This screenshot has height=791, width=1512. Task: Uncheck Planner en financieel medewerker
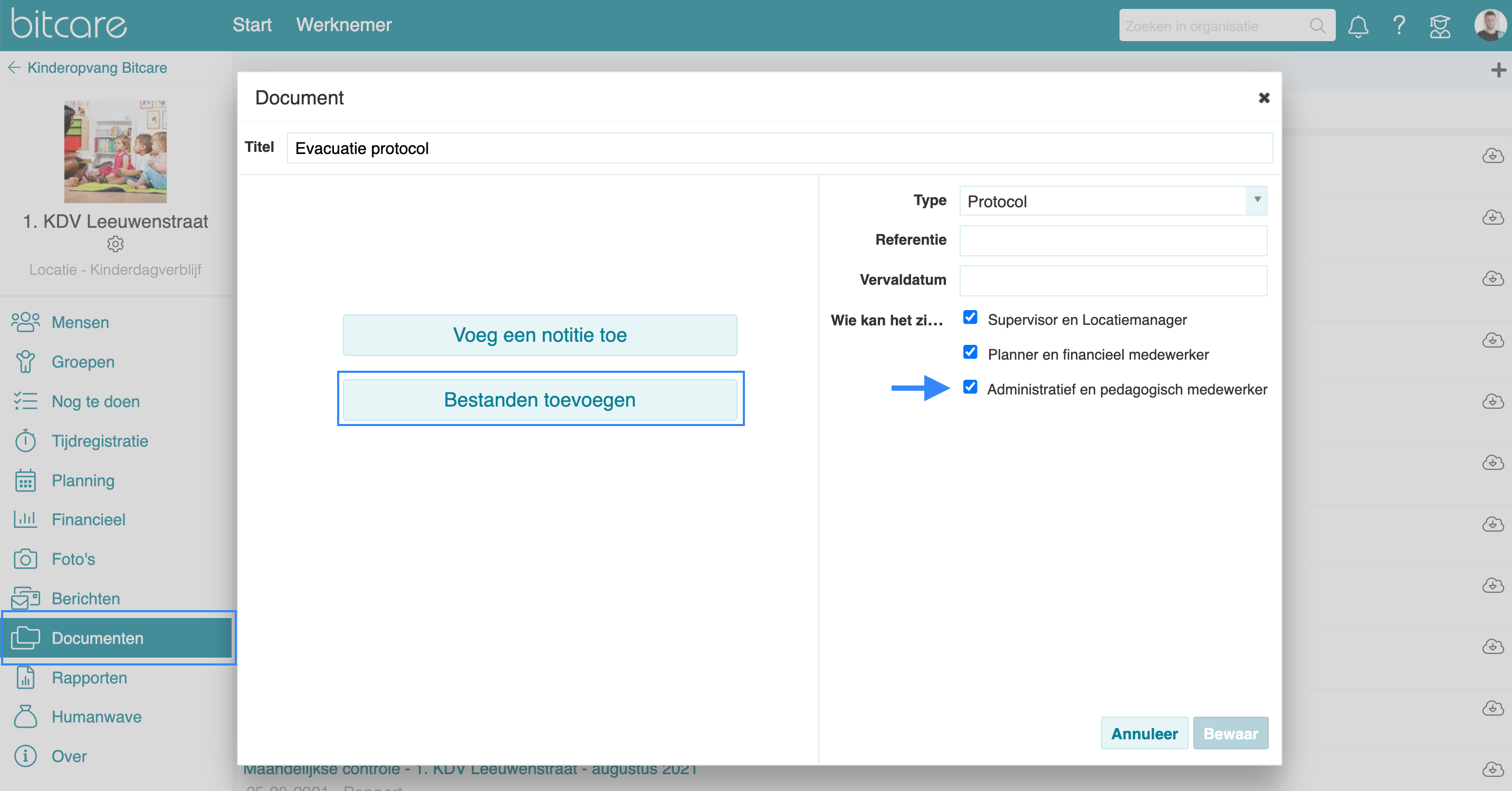(x=970, y=352)
